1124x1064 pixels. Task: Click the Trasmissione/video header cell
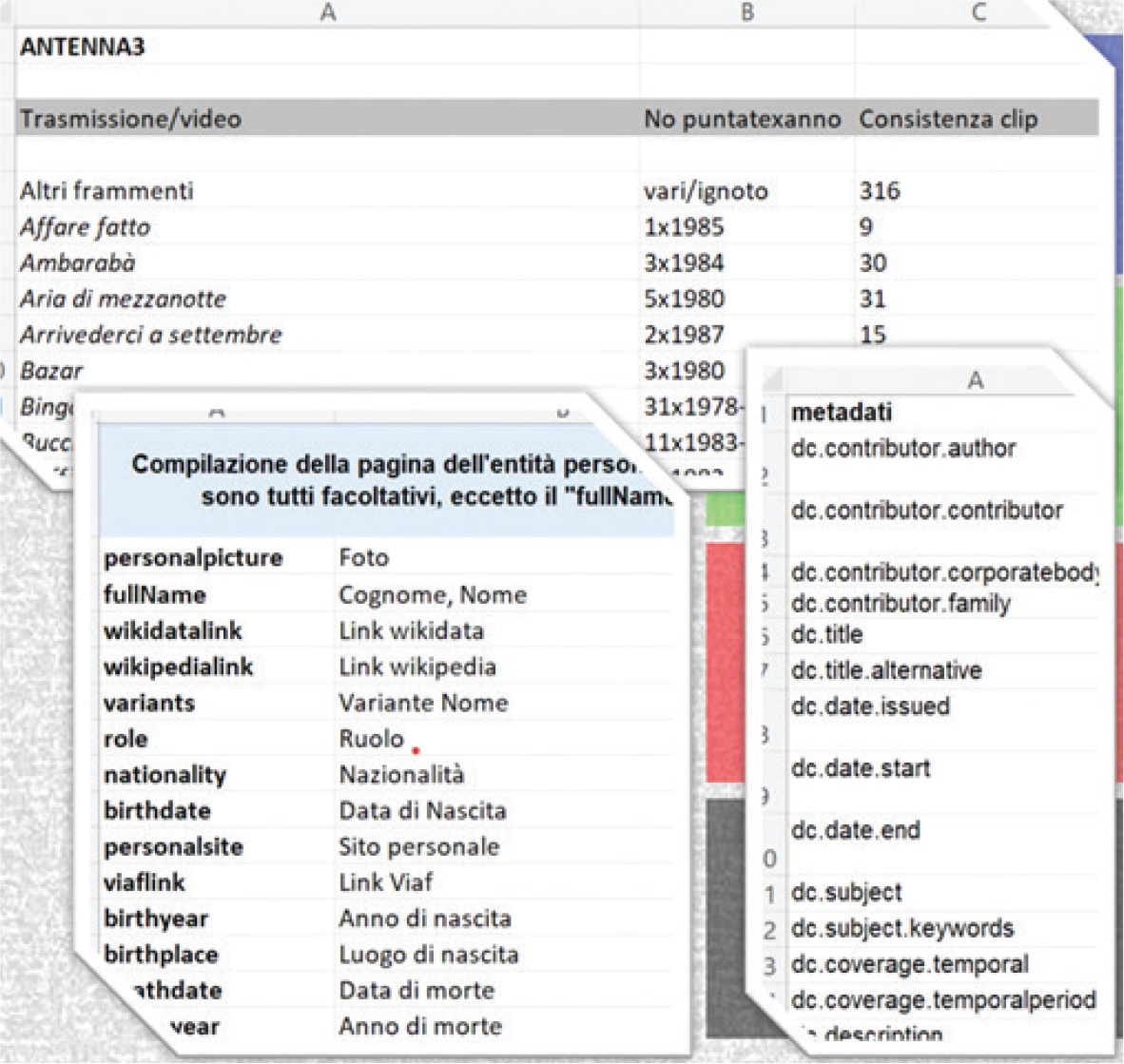pos(327,118)
